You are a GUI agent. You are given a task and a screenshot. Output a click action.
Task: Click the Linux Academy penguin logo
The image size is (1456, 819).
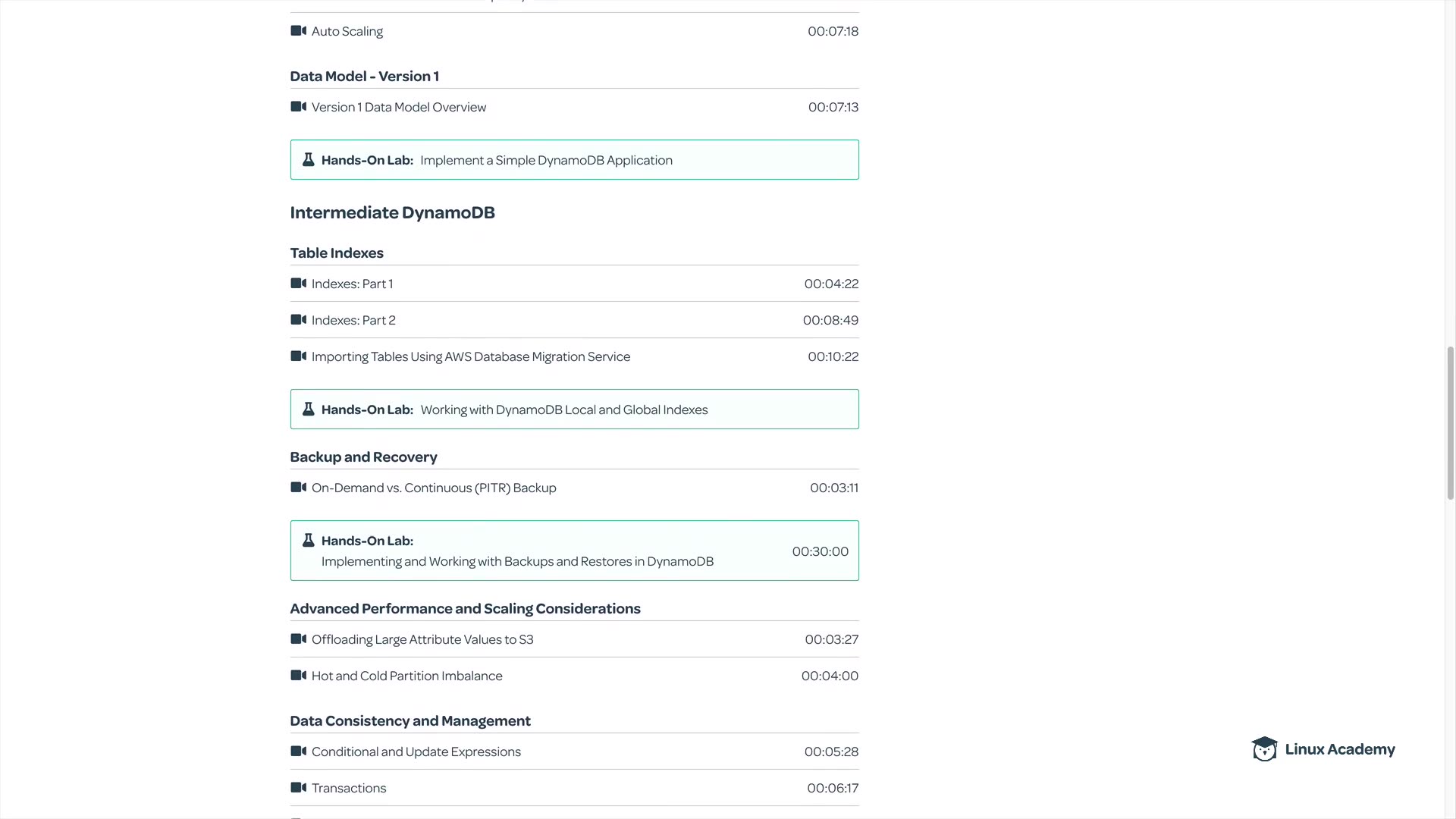click(x=1264, y=749)
